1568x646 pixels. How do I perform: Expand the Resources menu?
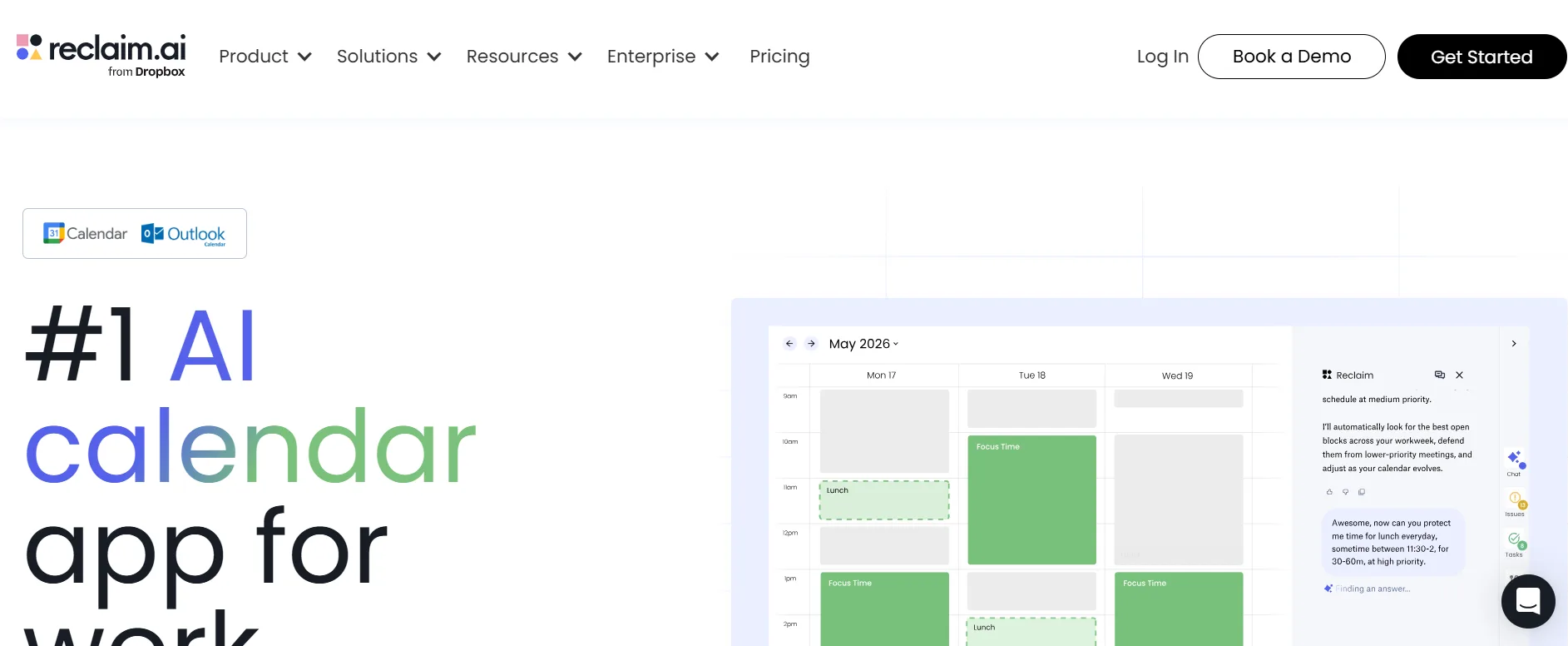click(524, 57)
